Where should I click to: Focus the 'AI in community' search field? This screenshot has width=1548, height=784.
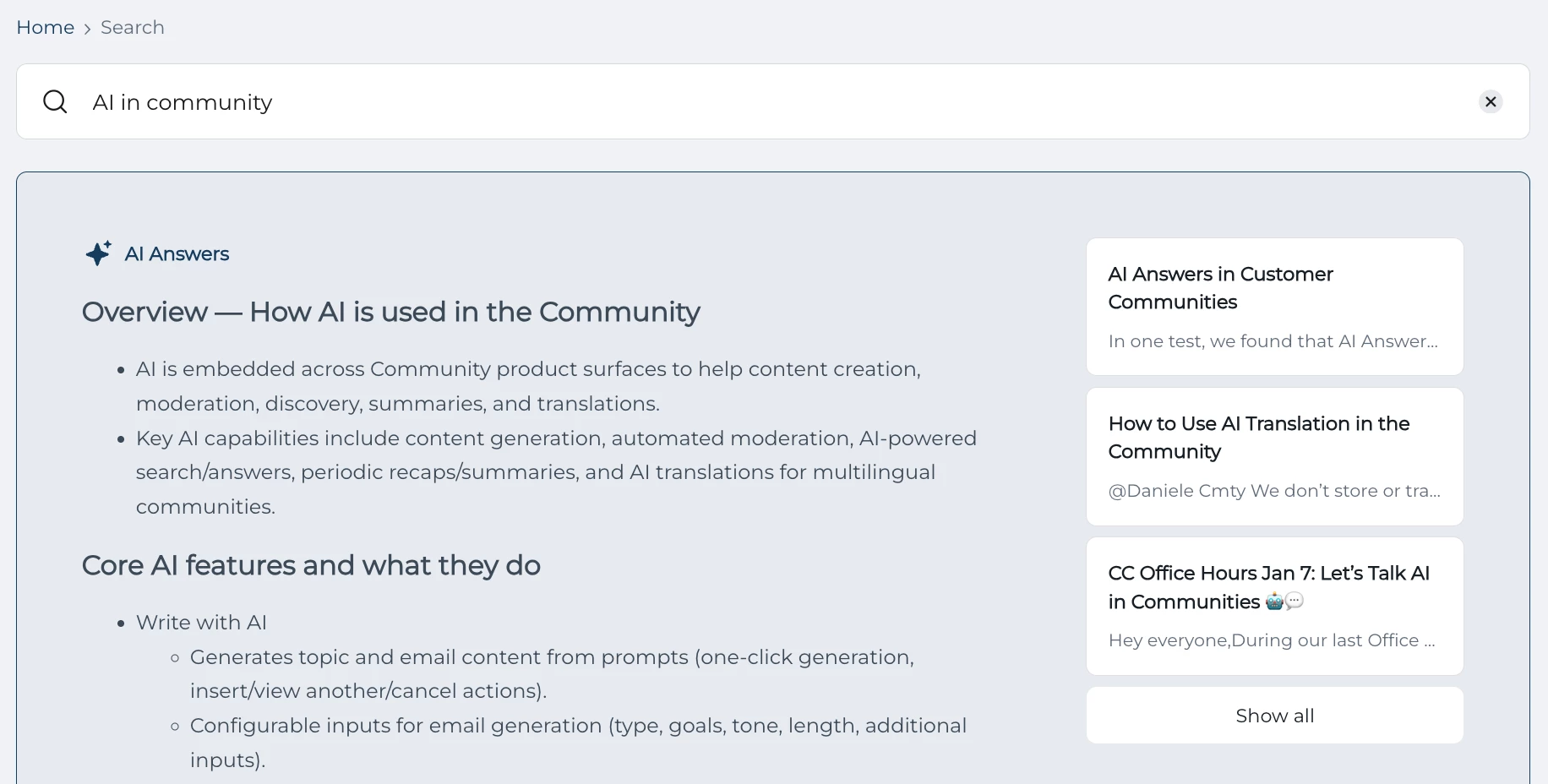(x=760, y=102)
